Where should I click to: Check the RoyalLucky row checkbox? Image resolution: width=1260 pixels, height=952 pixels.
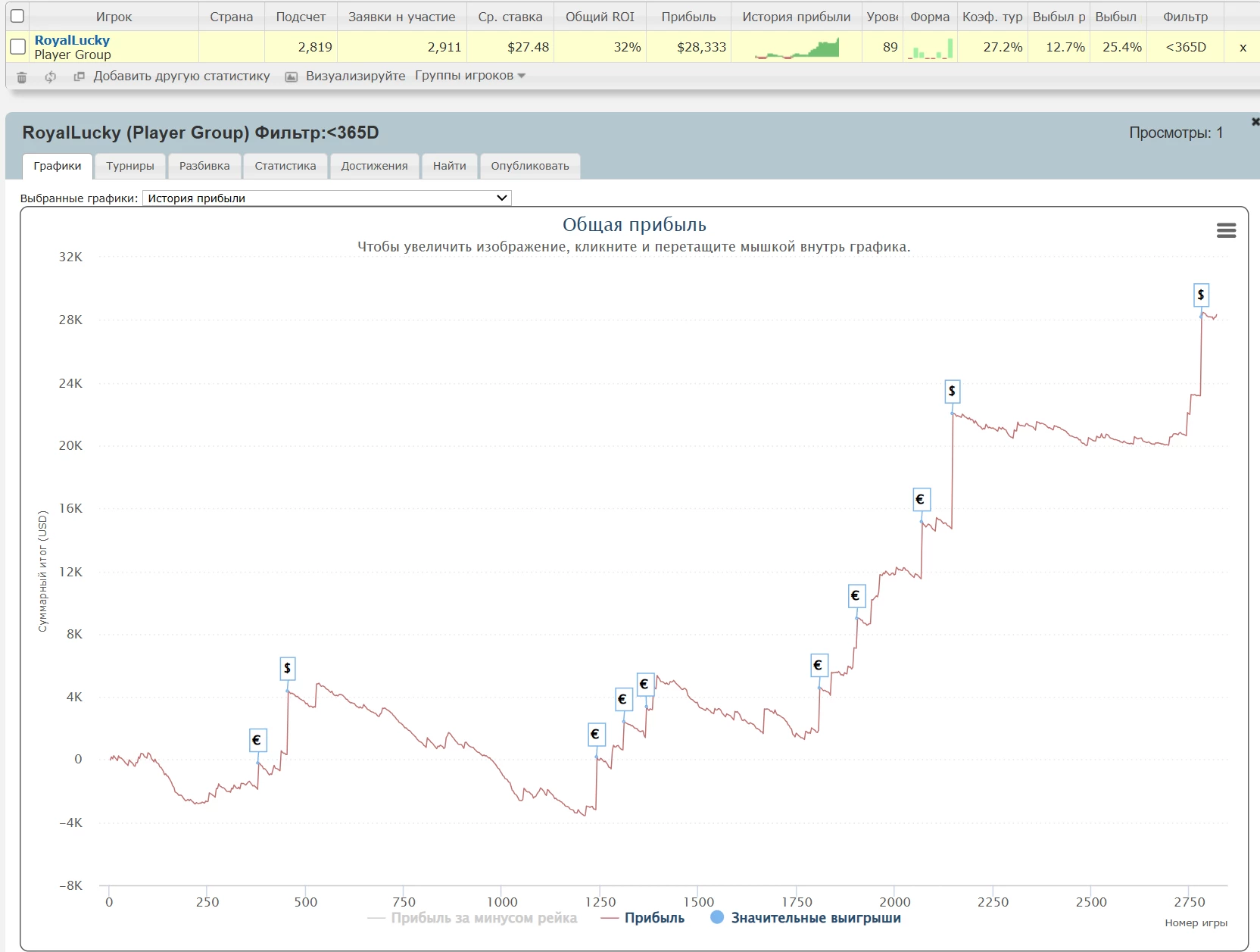tap(17, 47)
